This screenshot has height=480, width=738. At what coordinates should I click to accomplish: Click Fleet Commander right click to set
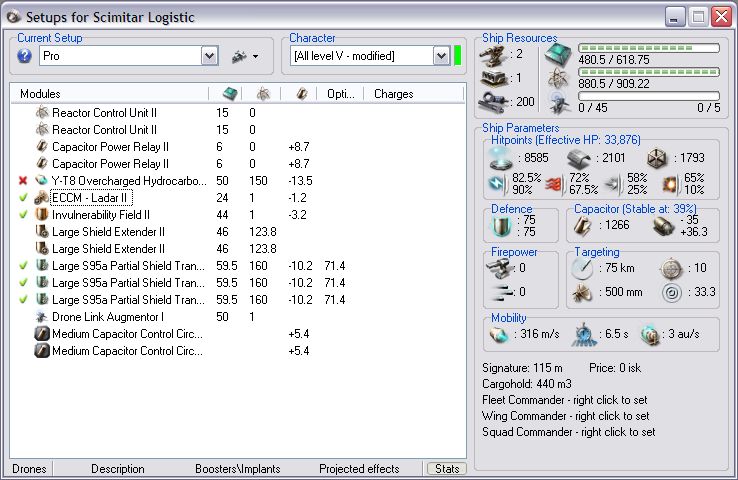[564, 400]
